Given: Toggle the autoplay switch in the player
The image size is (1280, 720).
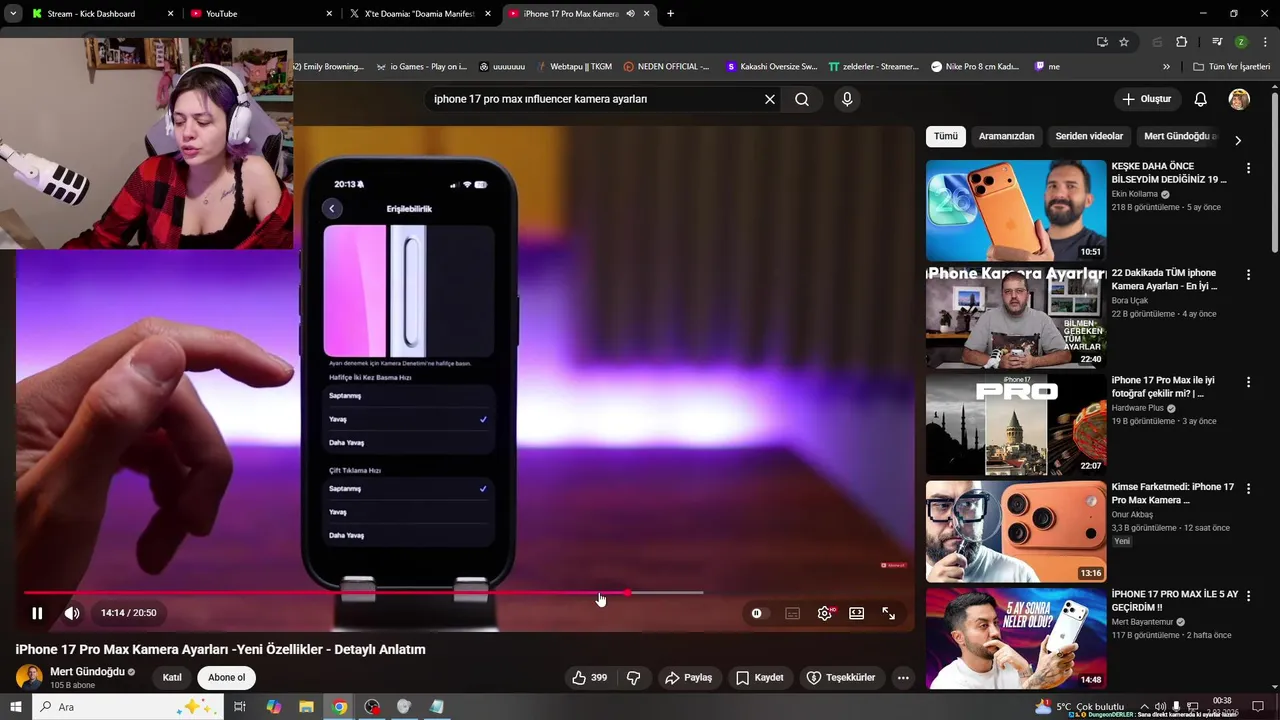Looking at the screenshot, I should coord(759,613).
